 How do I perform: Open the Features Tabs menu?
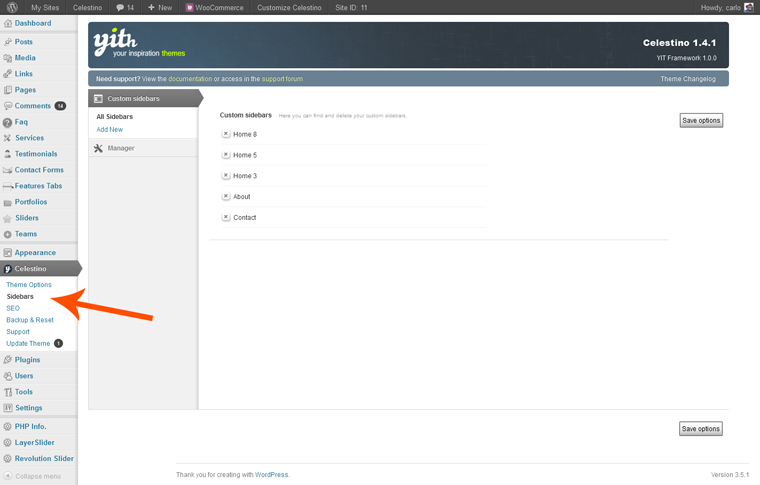39,186
